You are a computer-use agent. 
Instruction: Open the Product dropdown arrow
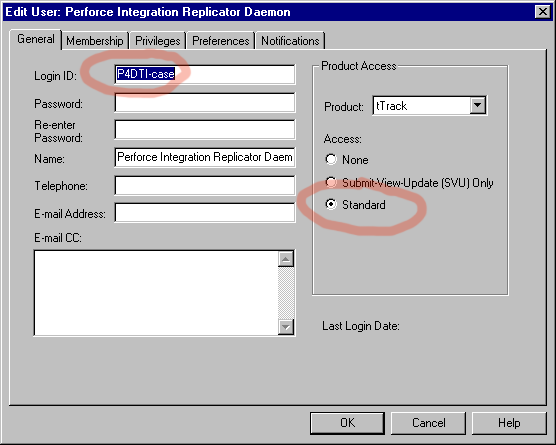(x=478, y=105)
